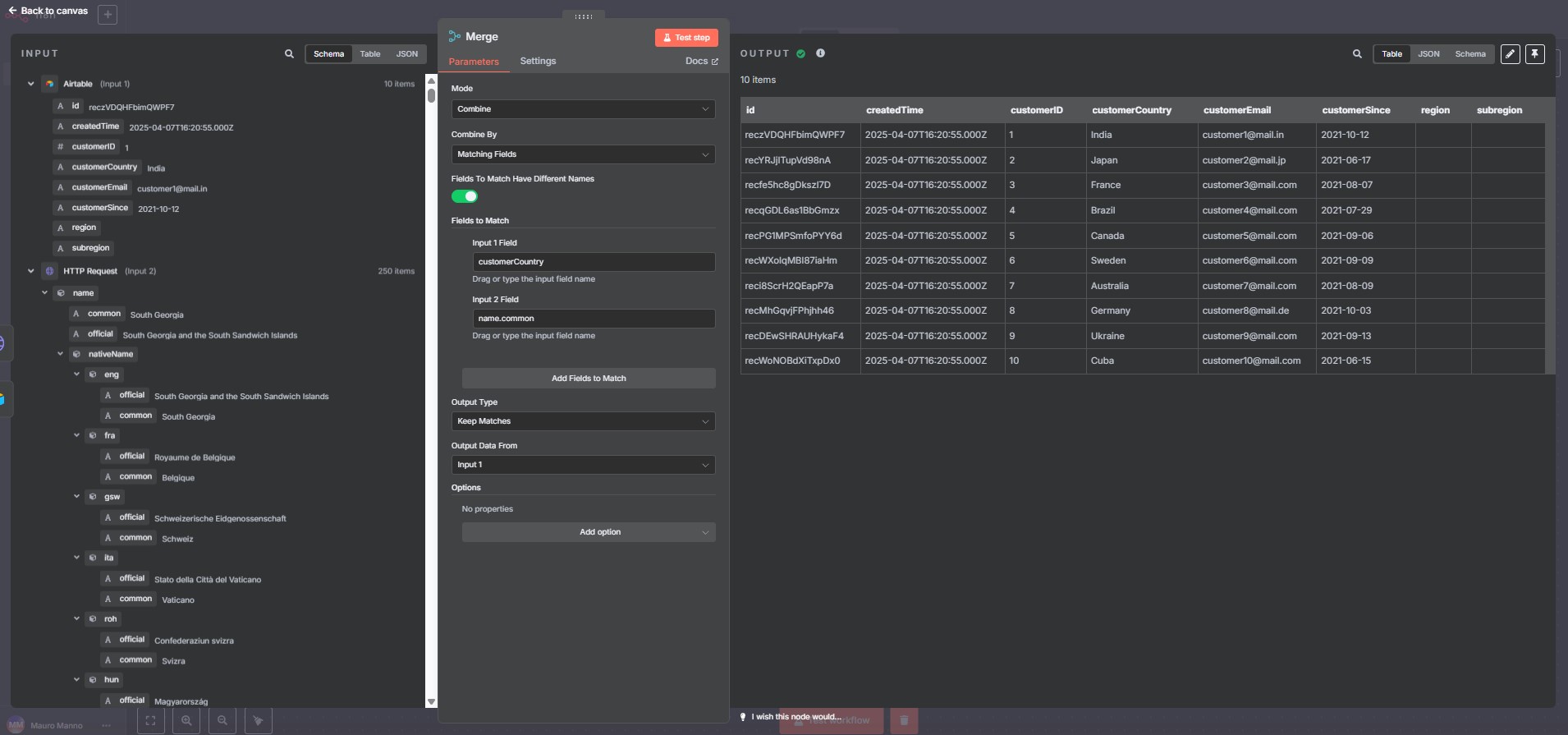Click the Airtable node icon

click(x=50, y=84)
